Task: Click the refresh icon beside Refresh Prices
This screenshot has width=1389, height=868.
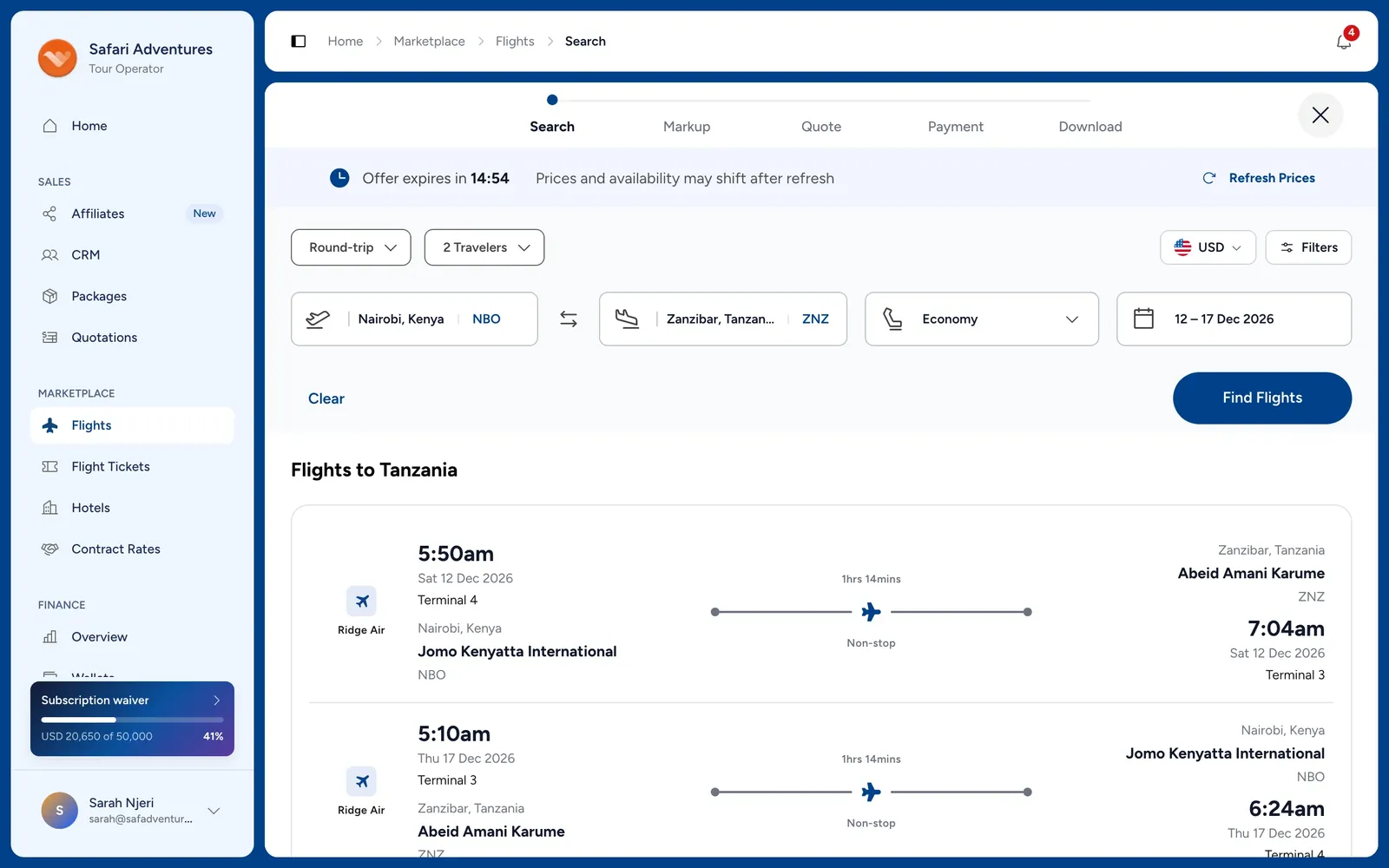Action: coord(1209,178)
